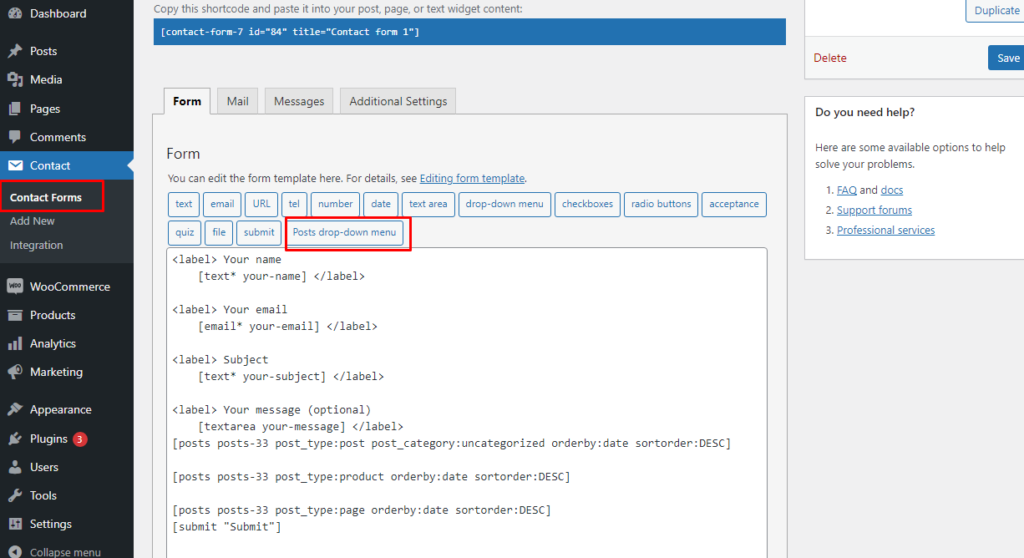Viewport: 1024px width, 558px height.
Task: Insert a tel field tag
Action: (x=294, y=204)
